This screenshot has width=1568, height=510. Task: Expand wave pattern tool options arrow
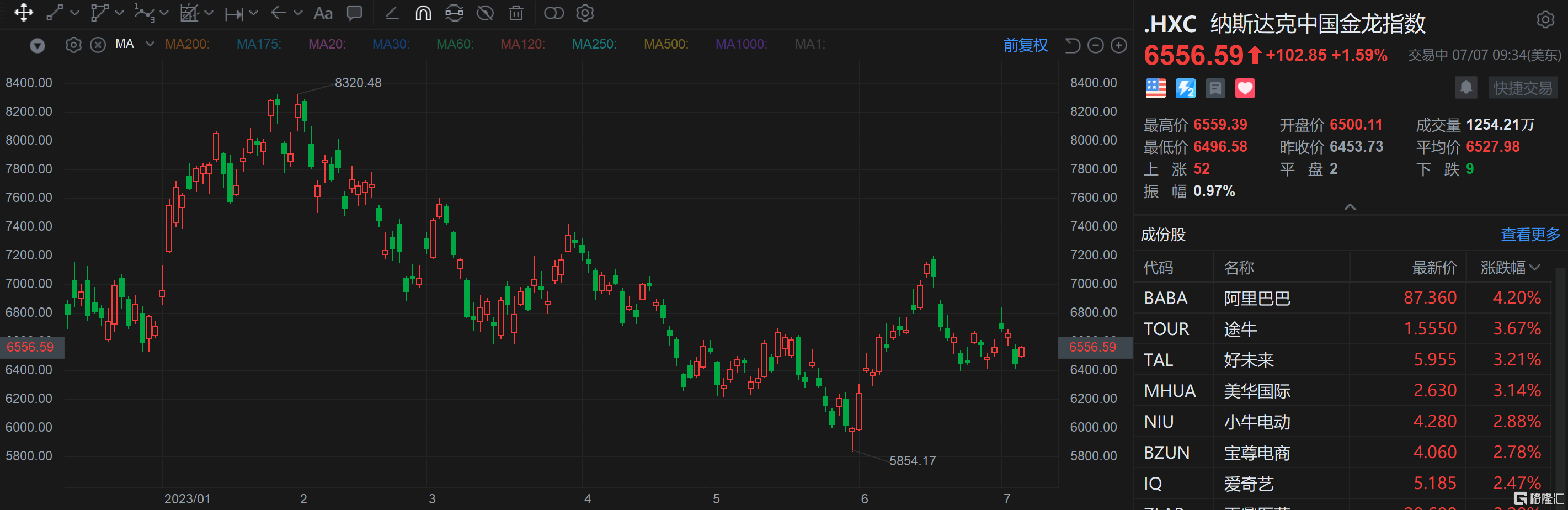tap(164, 13)
